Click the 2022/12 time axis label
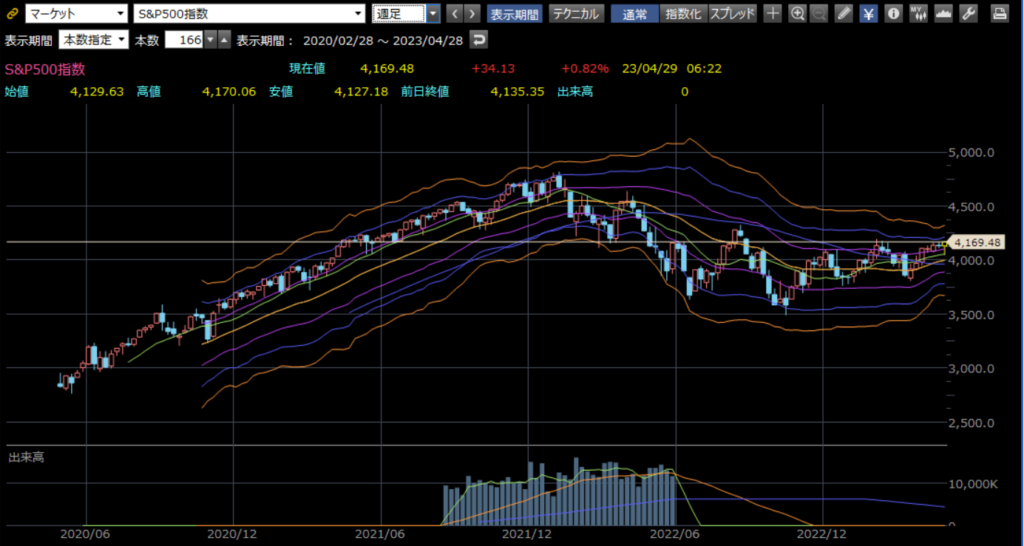This screenshot has height=546, width=1024. tap(824, 535)
